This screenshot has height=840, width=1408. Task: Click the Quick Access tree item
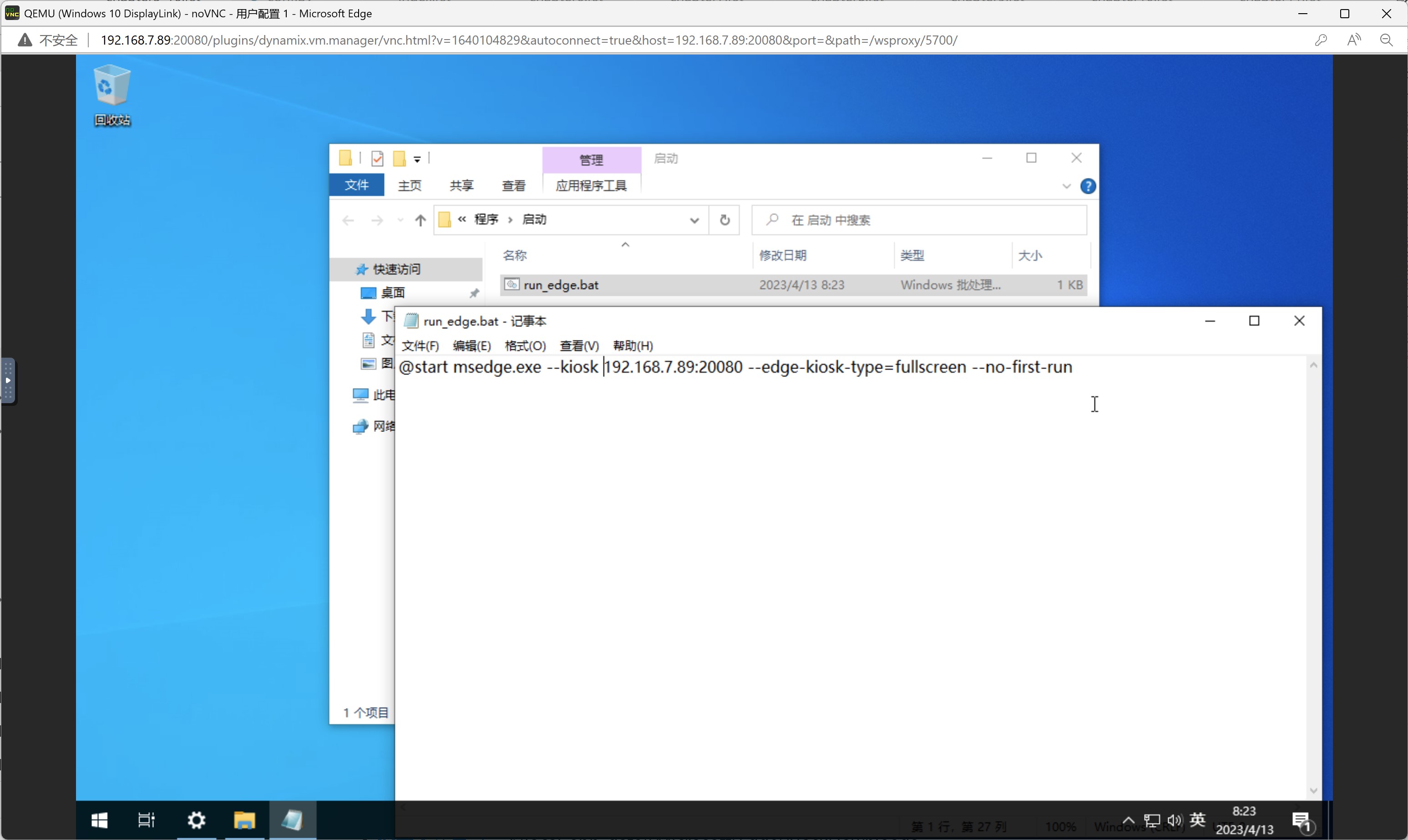[x=396, y=269]
